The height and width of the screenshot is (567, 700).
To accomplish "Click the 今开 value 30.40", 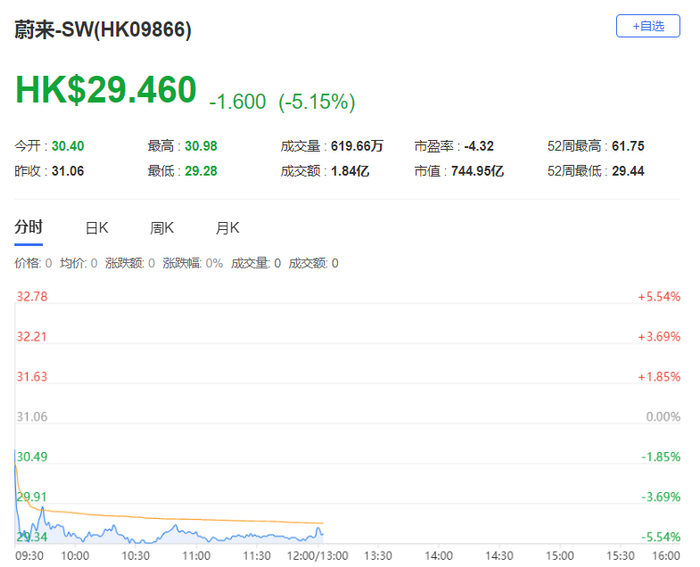I will coord(68,146).
